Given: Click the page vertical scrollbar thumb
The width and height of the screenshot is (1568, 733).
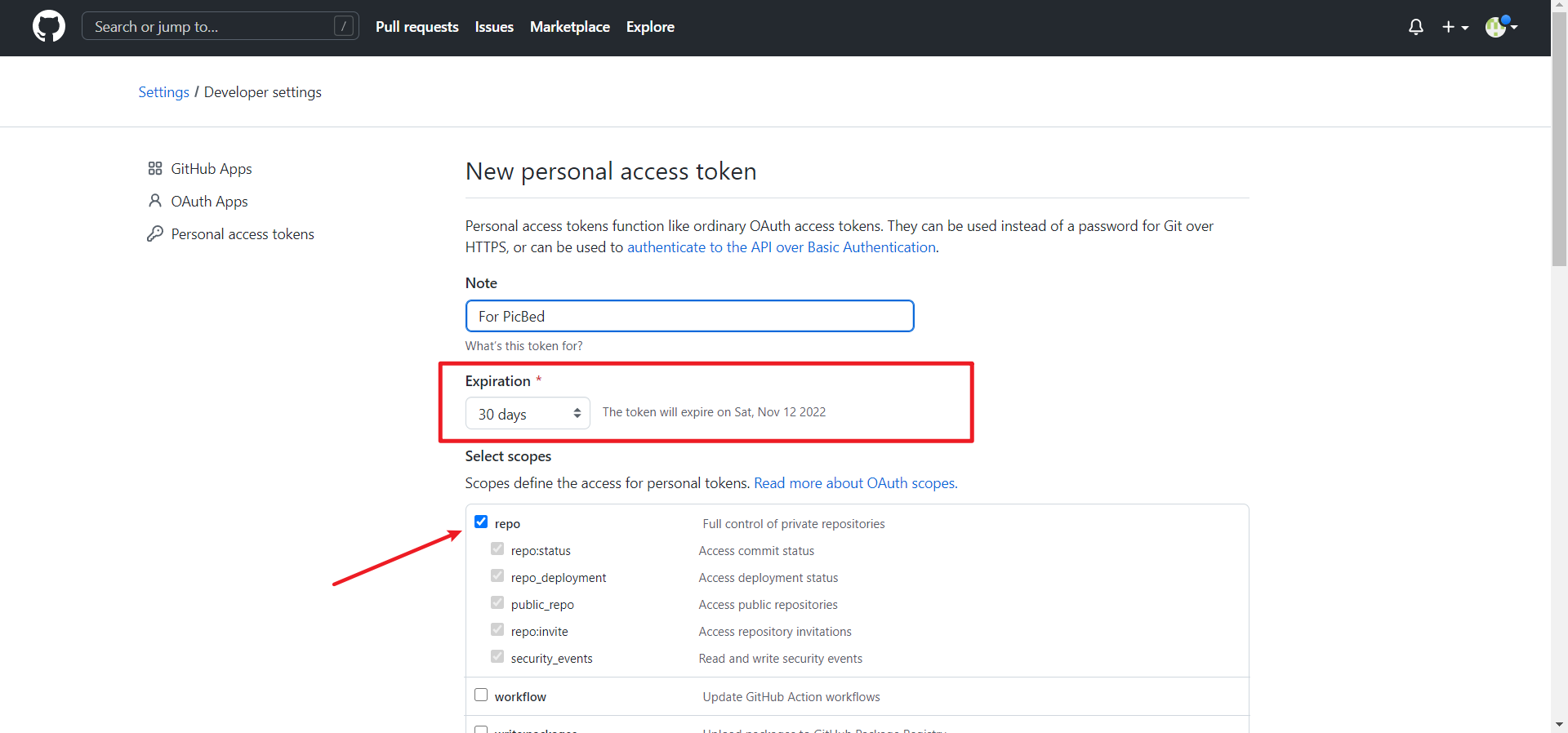Looking at the screenshot, I should pos(1559,139).
